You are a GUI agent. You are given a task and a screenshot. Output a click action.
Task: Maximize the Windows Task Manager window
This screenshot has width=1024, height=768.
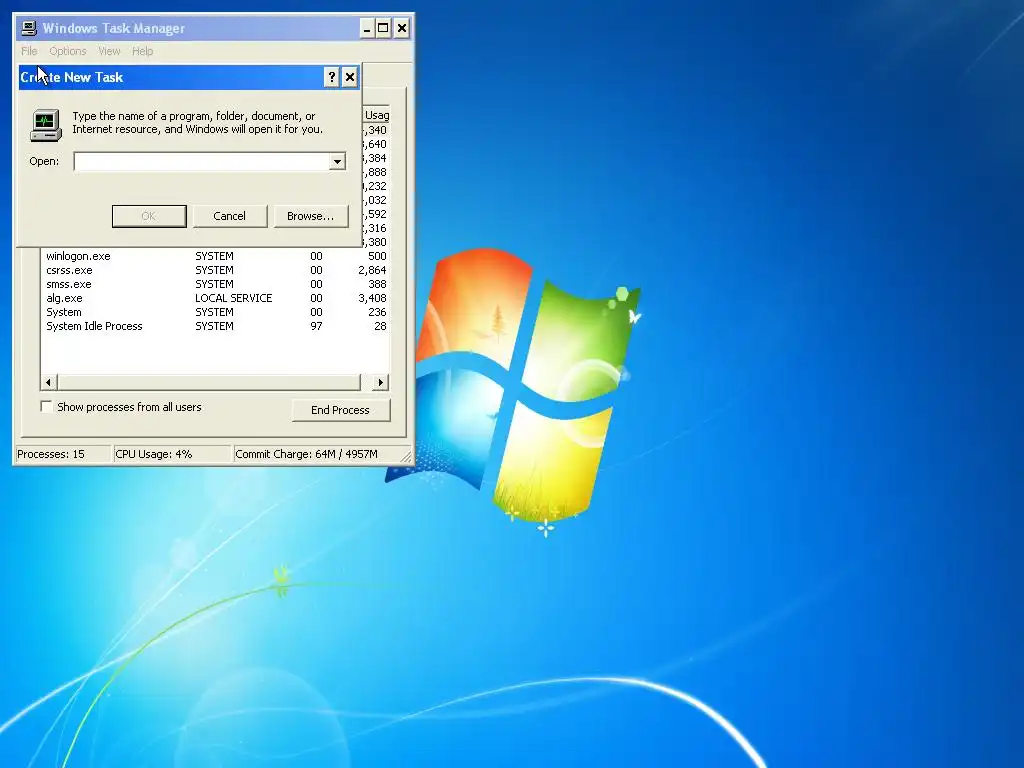383,28
